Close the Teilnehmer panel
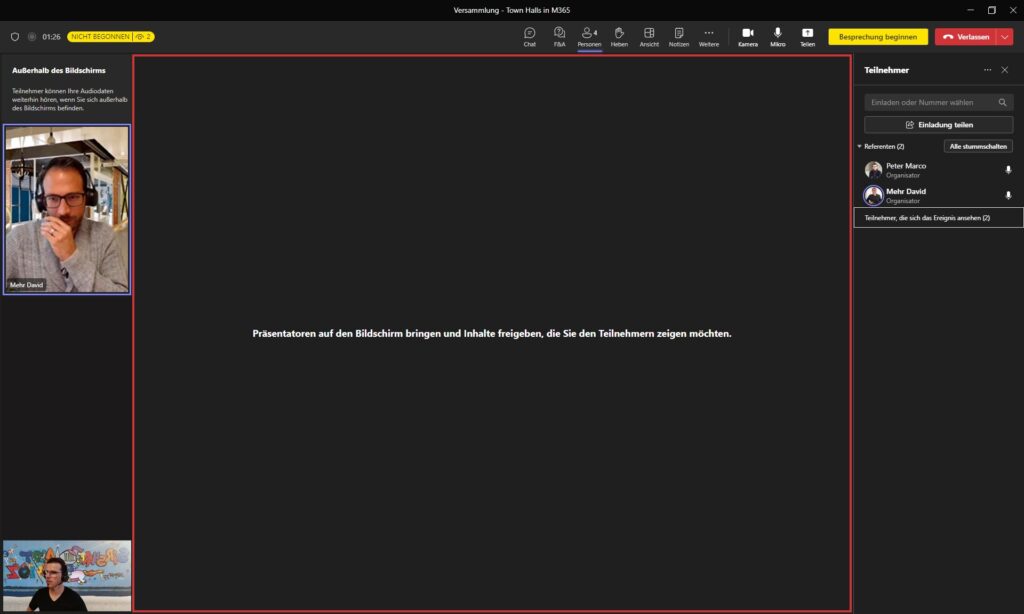 point(1004,70)
